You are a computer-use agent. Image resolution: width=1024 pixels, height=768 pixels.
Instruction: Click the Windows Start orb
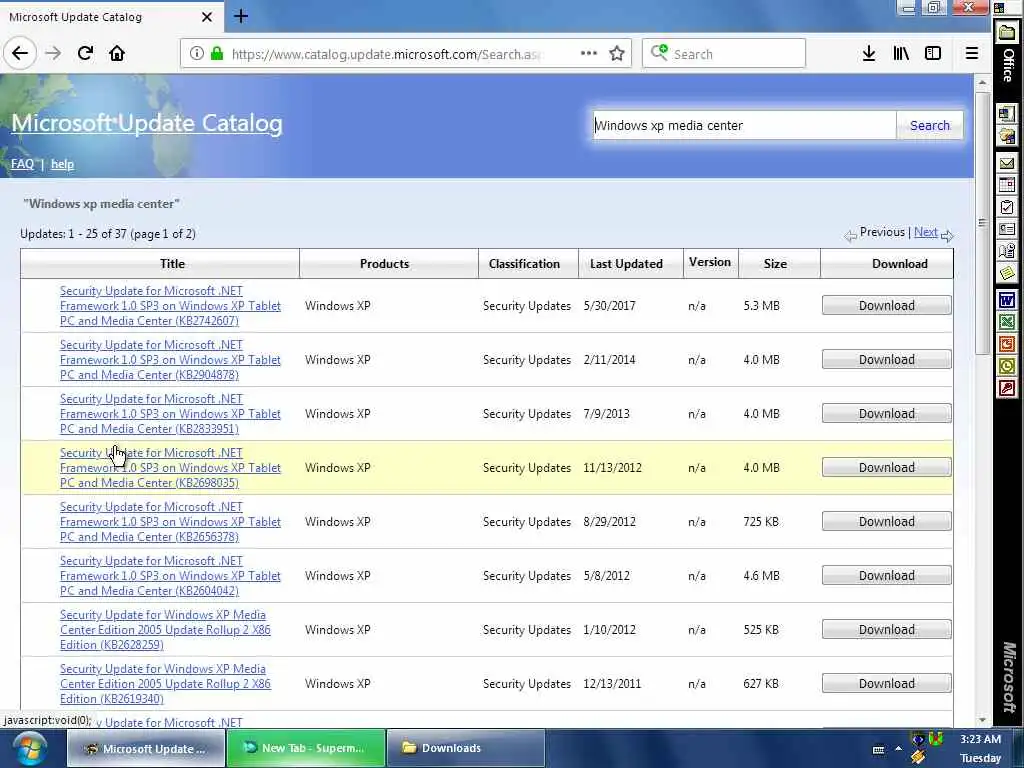click(29, 749)
